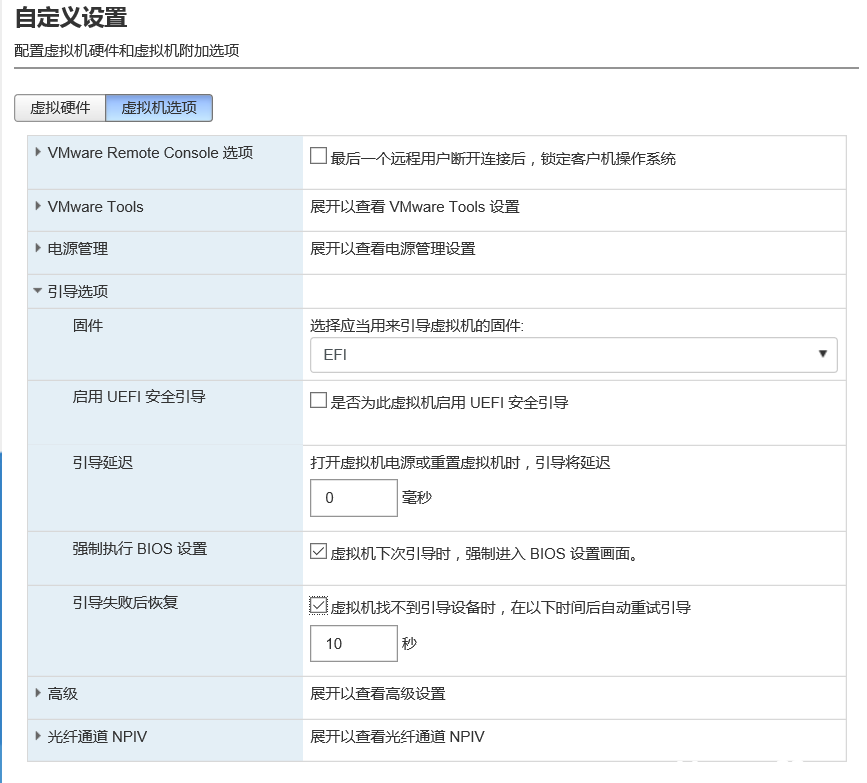Expand the 光纤通道 NPIV section
The width and height of the screenshot is (867, 783).
point(39,737)
